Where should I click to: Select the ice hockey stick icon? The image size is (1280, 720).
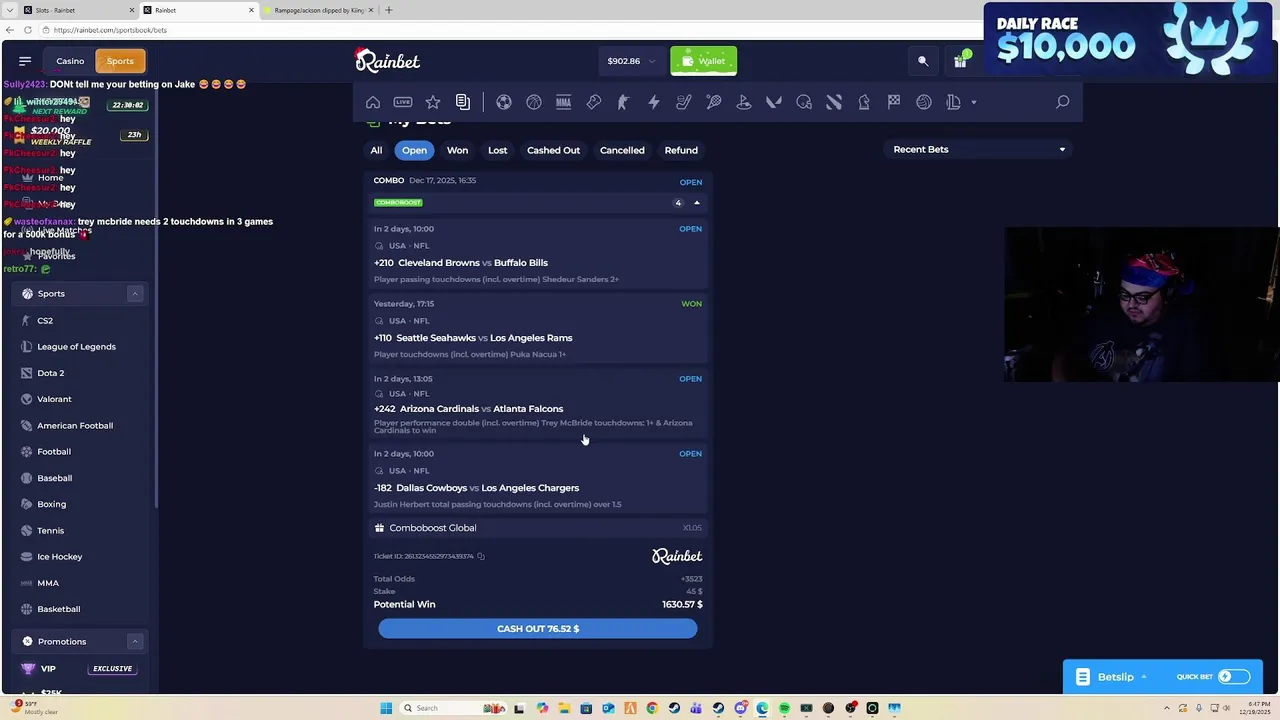tap(684, 102)
